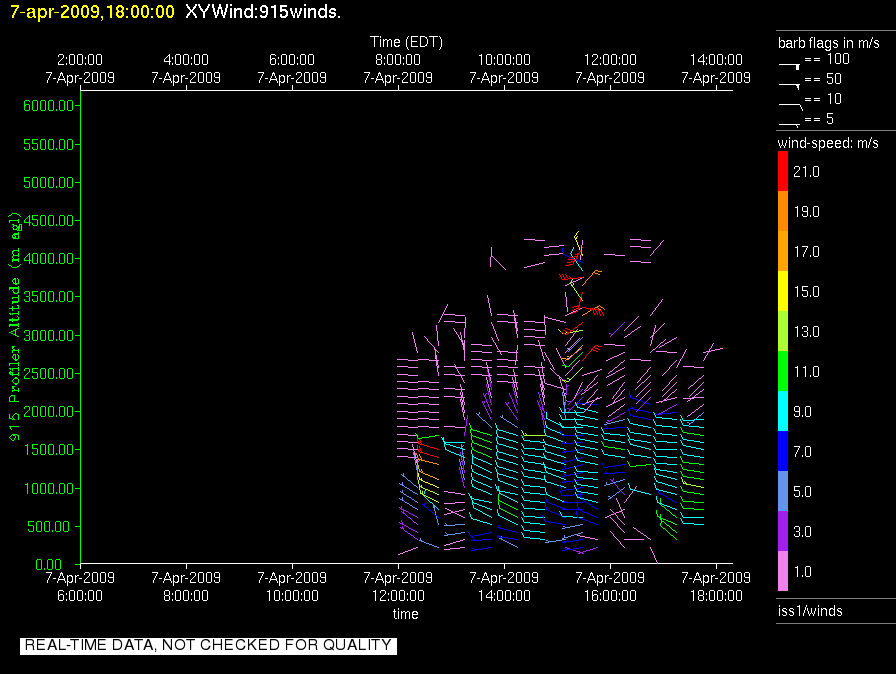Click the 'XYWind:915winds.' plot title
896x674 pixels.
point(263,11)
